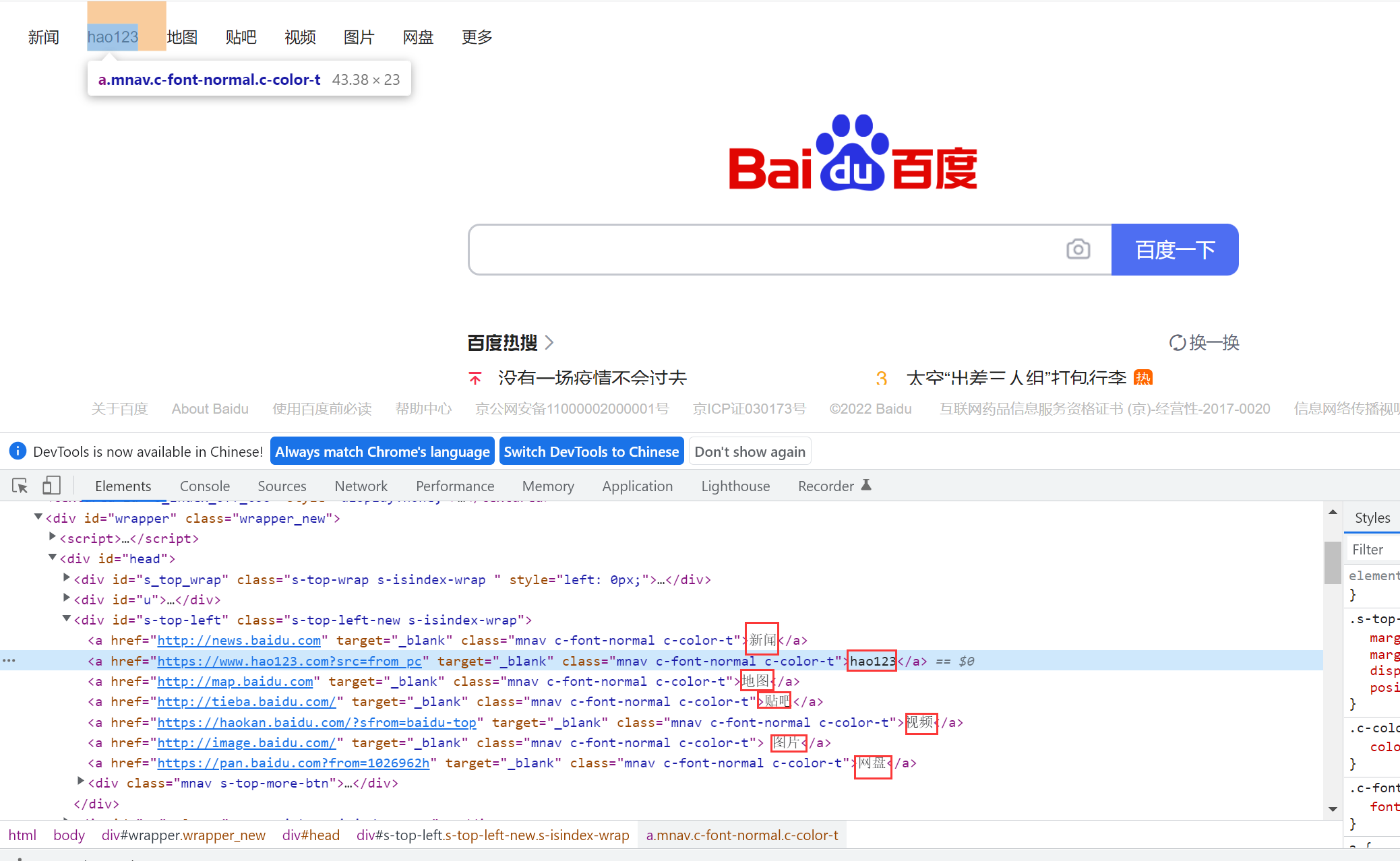Collapse the div id="wrapper" node
The image size is (1400, 861).
pyautogui.click(x=38, y=517)
